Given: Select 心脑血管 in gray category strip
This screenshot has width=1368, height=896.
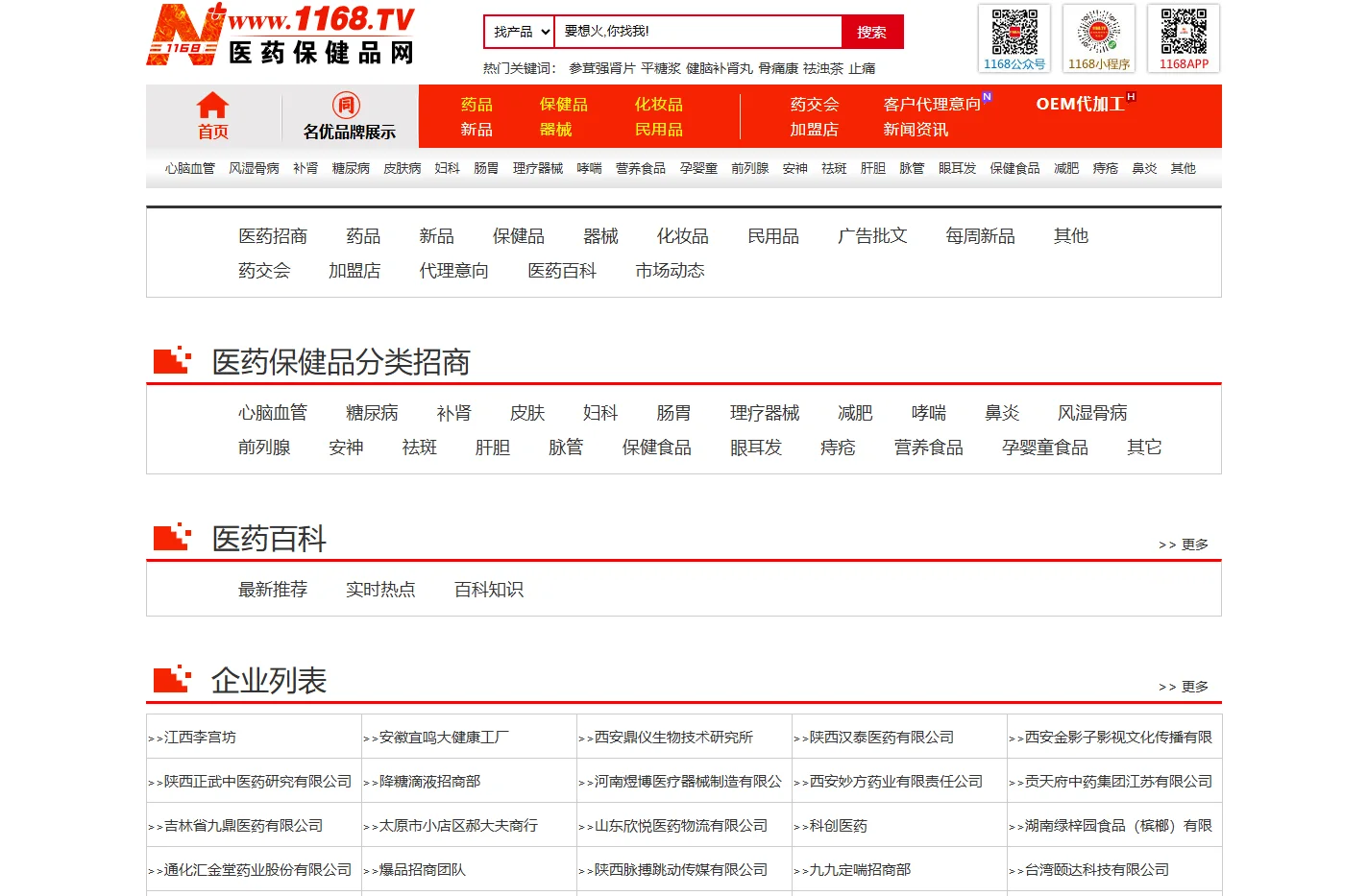Looking at the screenshot, I should click(190, 168).
